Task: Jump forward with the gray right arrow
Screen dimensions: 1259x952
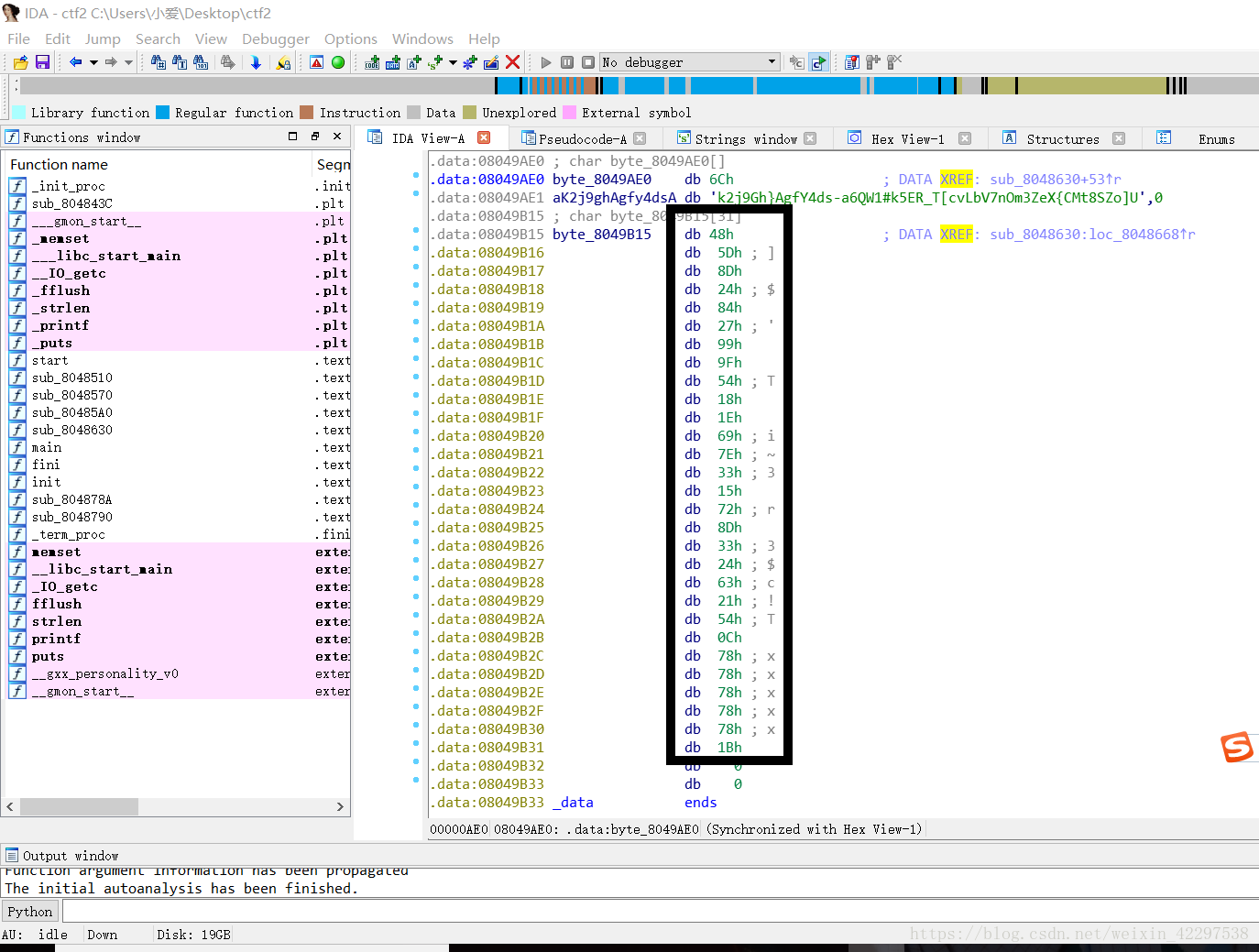Action: coord(111,62)
